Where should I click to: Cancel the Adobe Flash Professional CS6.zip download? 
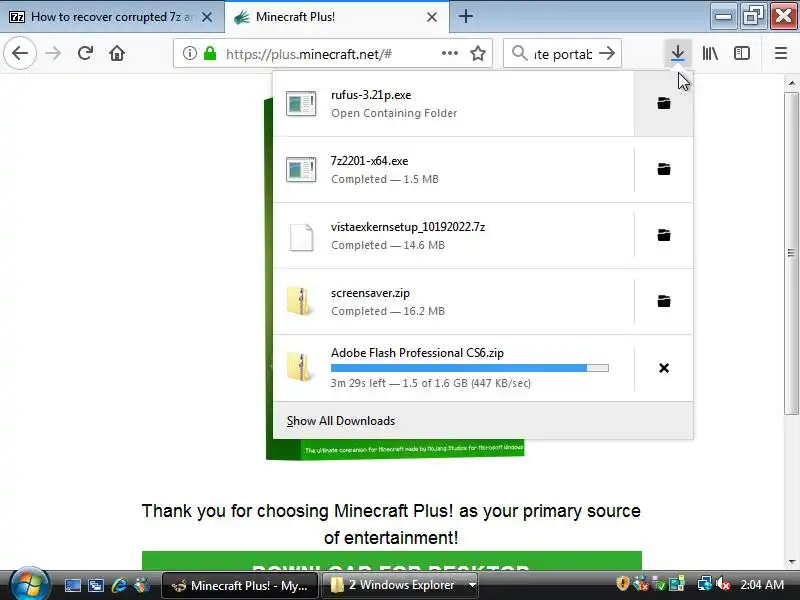point(664,368)
